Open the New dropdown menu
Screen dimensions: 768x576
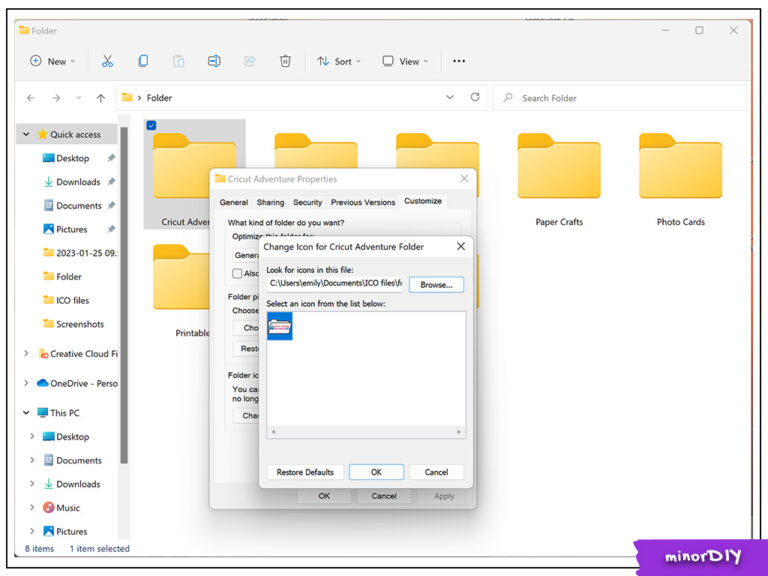(x=52, y=61)
